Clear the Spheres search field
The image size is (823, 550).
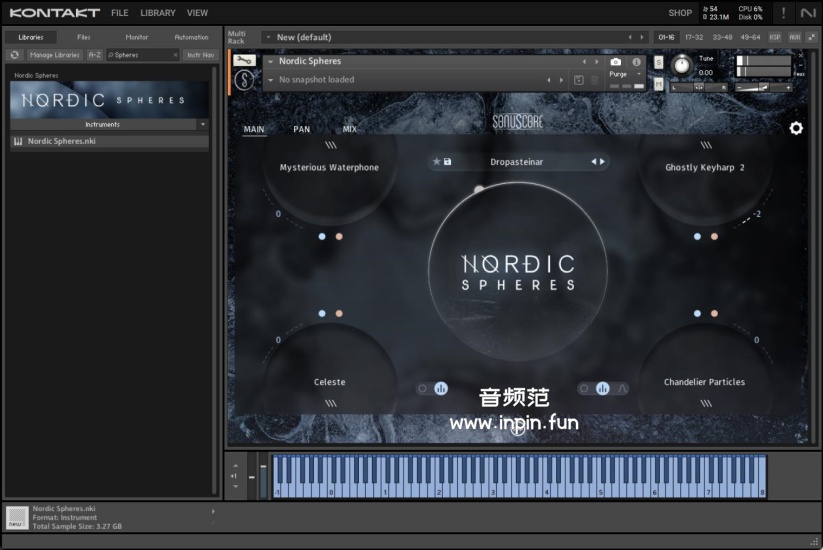pyautogui.click(x=173, y=55)
